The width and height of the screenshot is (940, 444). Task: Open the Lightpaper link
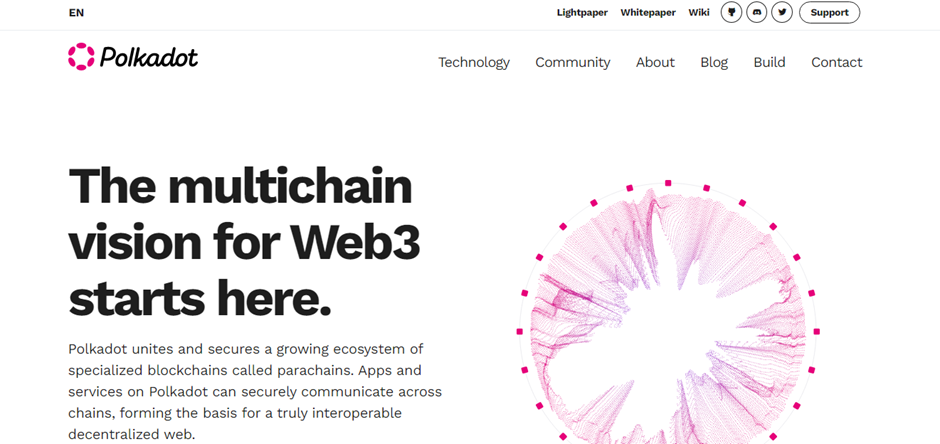coord(582,13)
